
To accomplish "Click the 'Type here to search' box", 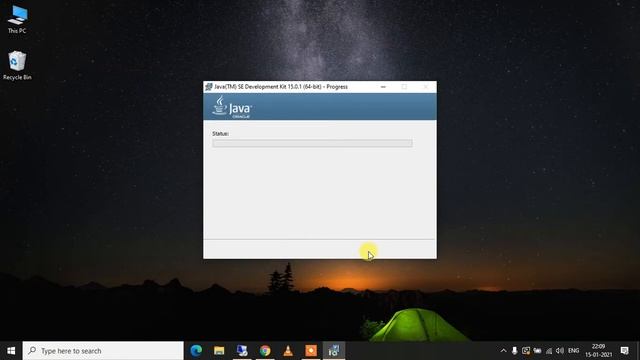I will click(103, 351).
